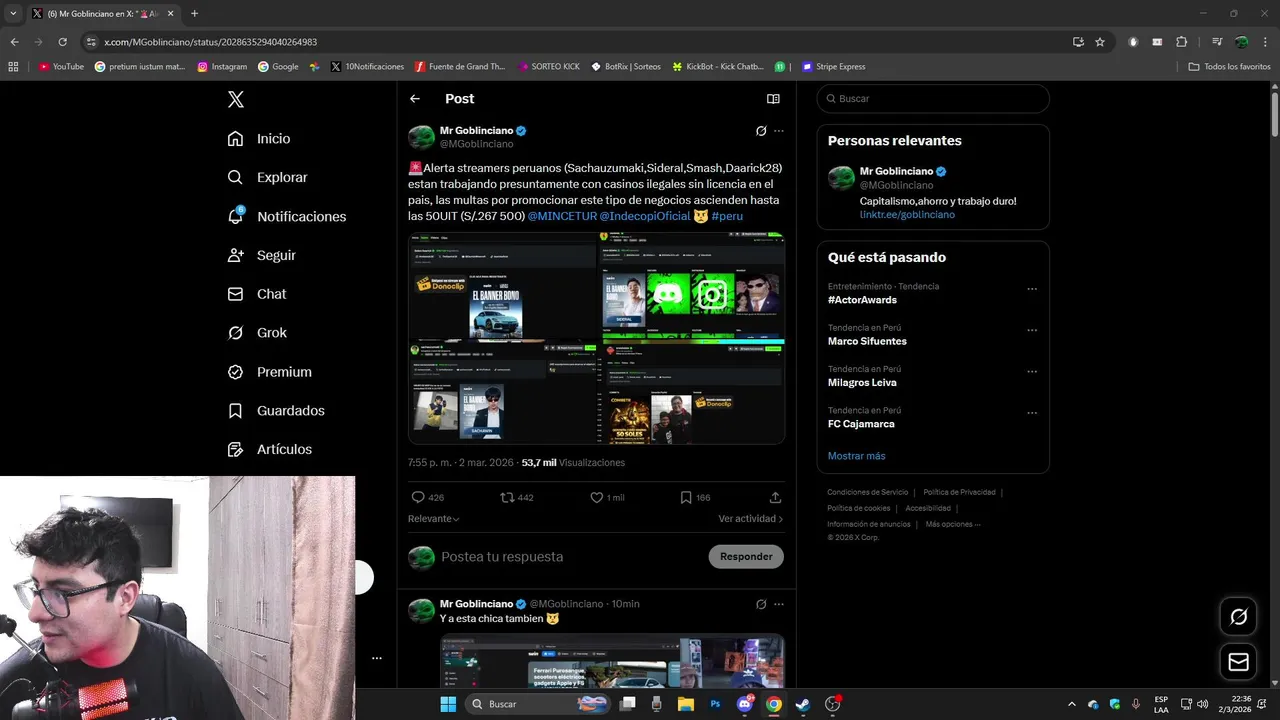This screenshot has width=1280, height=720.
Task: Click the Artículos sidebar icon
Action: (235, 450)
